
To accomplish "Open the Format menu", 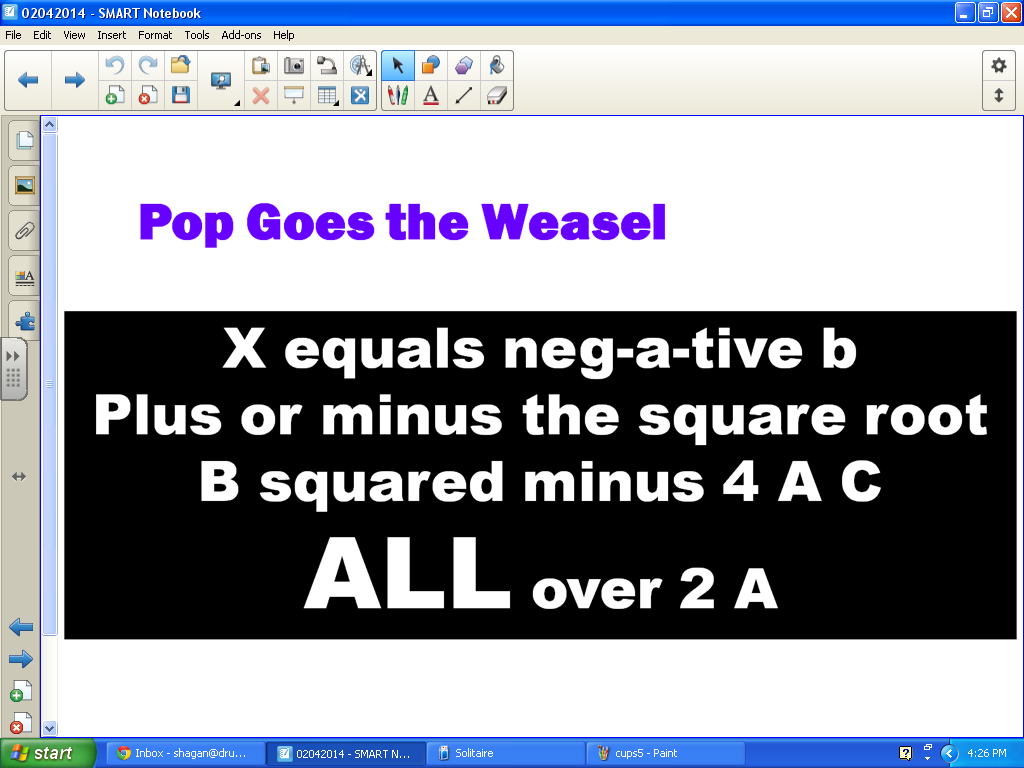I will [x=154, y=35].
